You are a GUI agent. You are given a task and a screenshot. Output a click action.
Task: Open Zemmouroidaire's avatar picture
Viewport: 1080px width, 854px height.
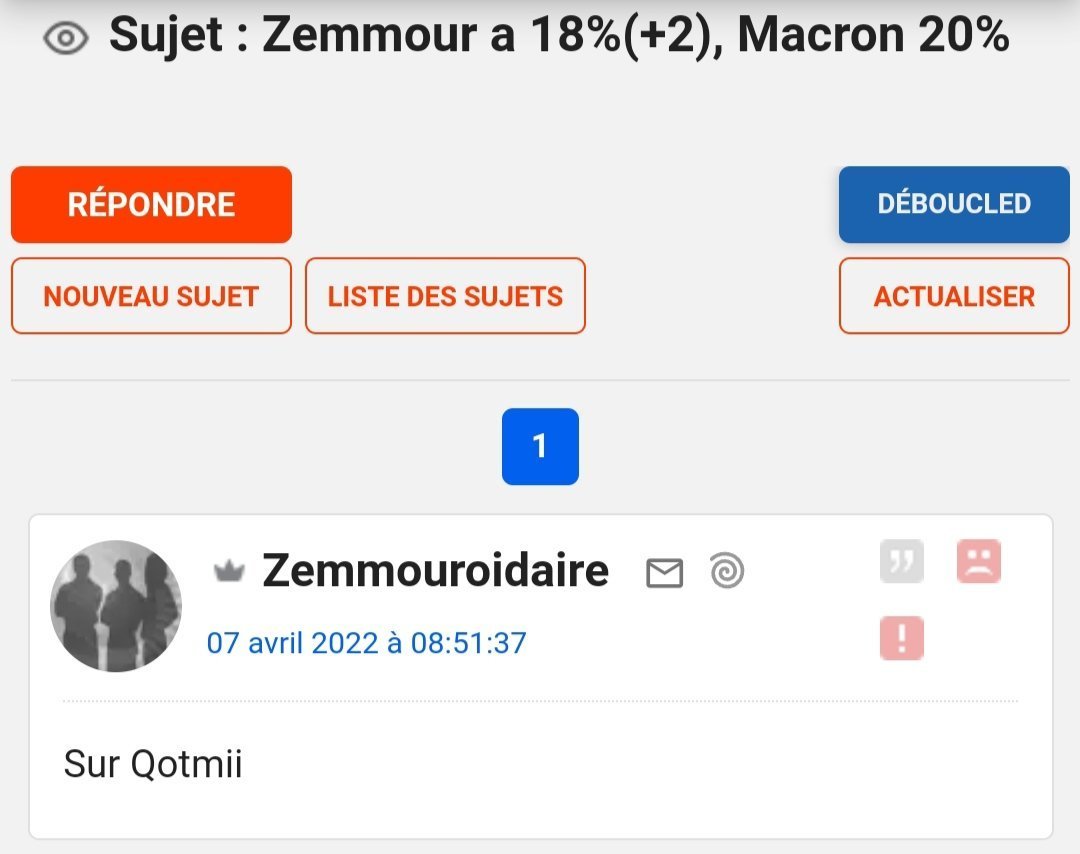116,606
